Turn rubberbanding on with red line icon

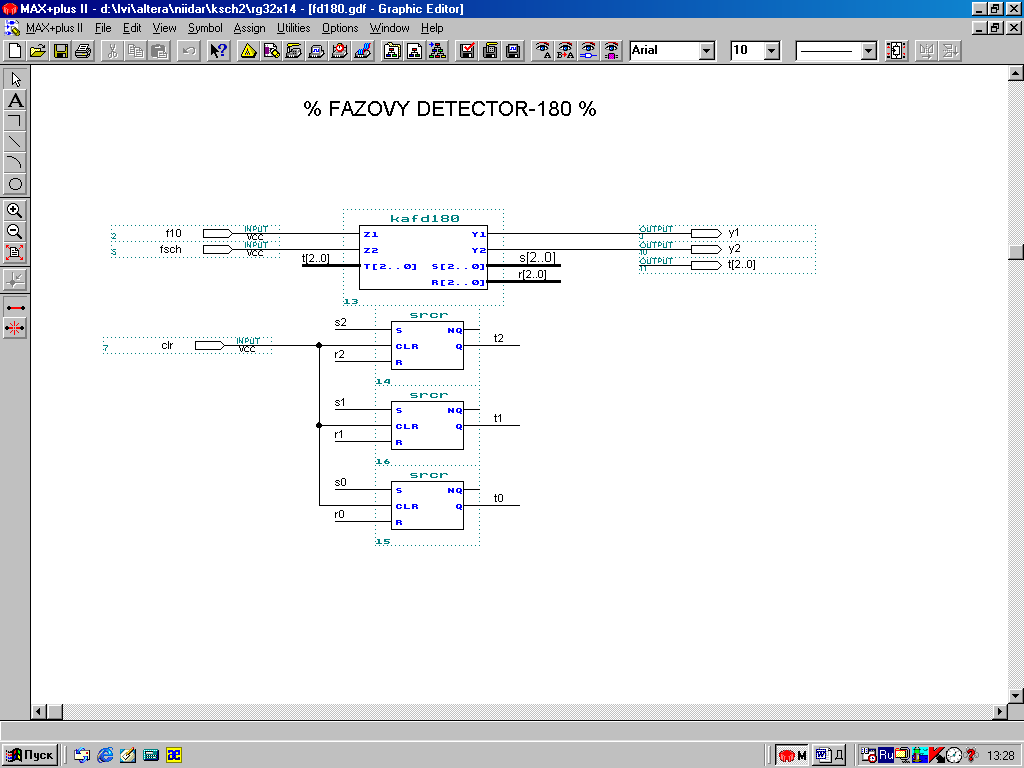tap(15, 307)
